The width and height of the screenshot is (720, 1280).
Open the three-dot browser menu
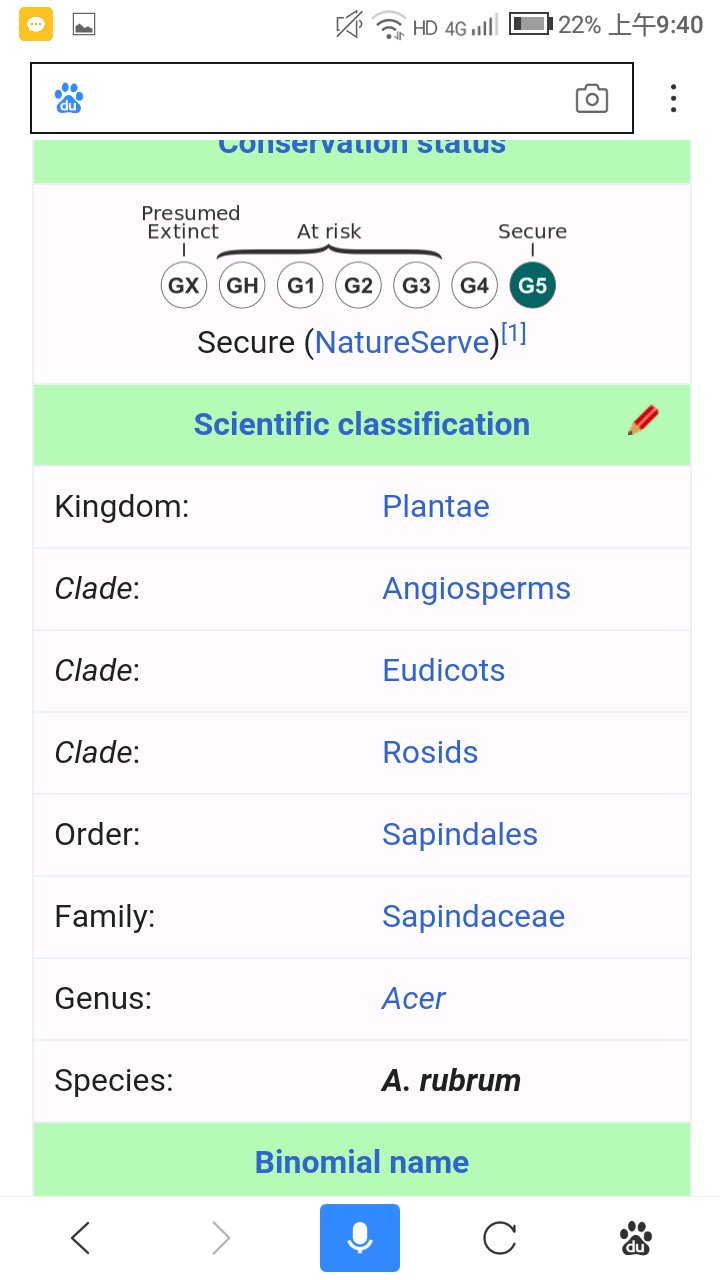[674, 98]
